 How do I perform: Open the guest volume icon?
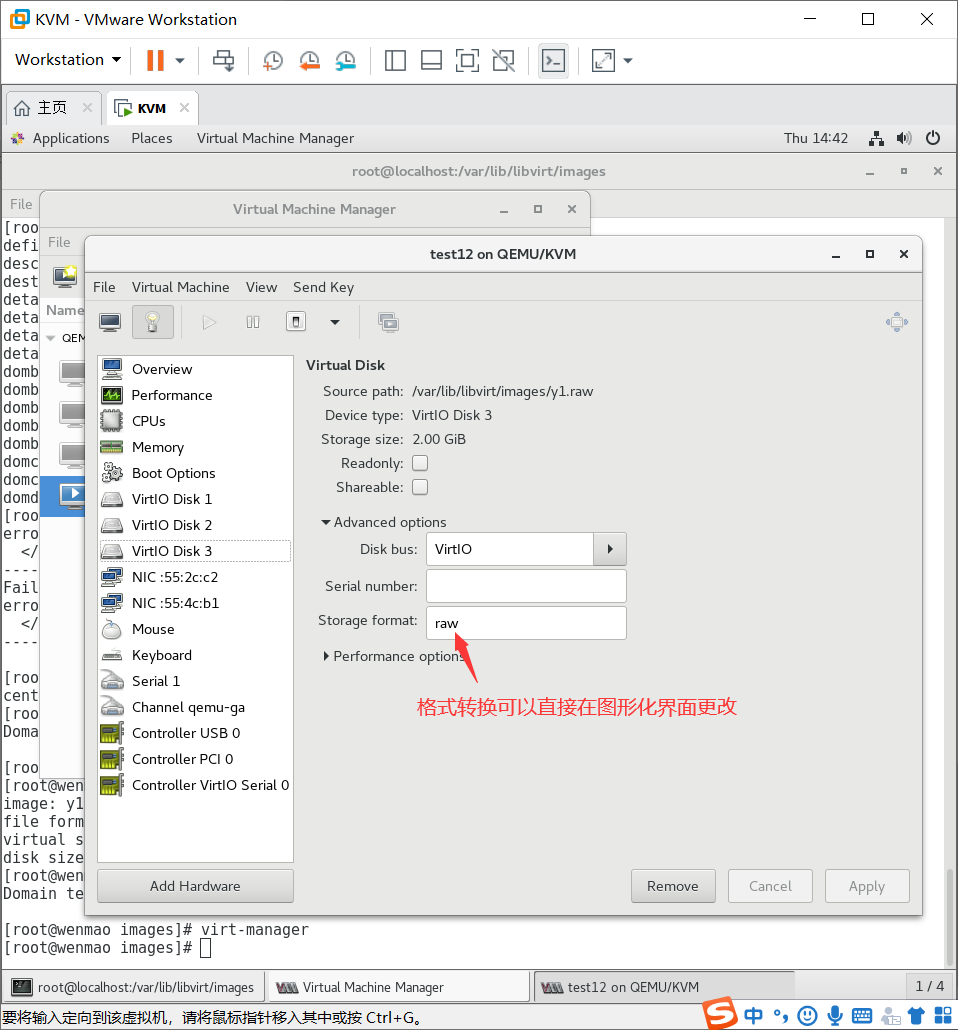pyautogui.click(x=904, y=138)
